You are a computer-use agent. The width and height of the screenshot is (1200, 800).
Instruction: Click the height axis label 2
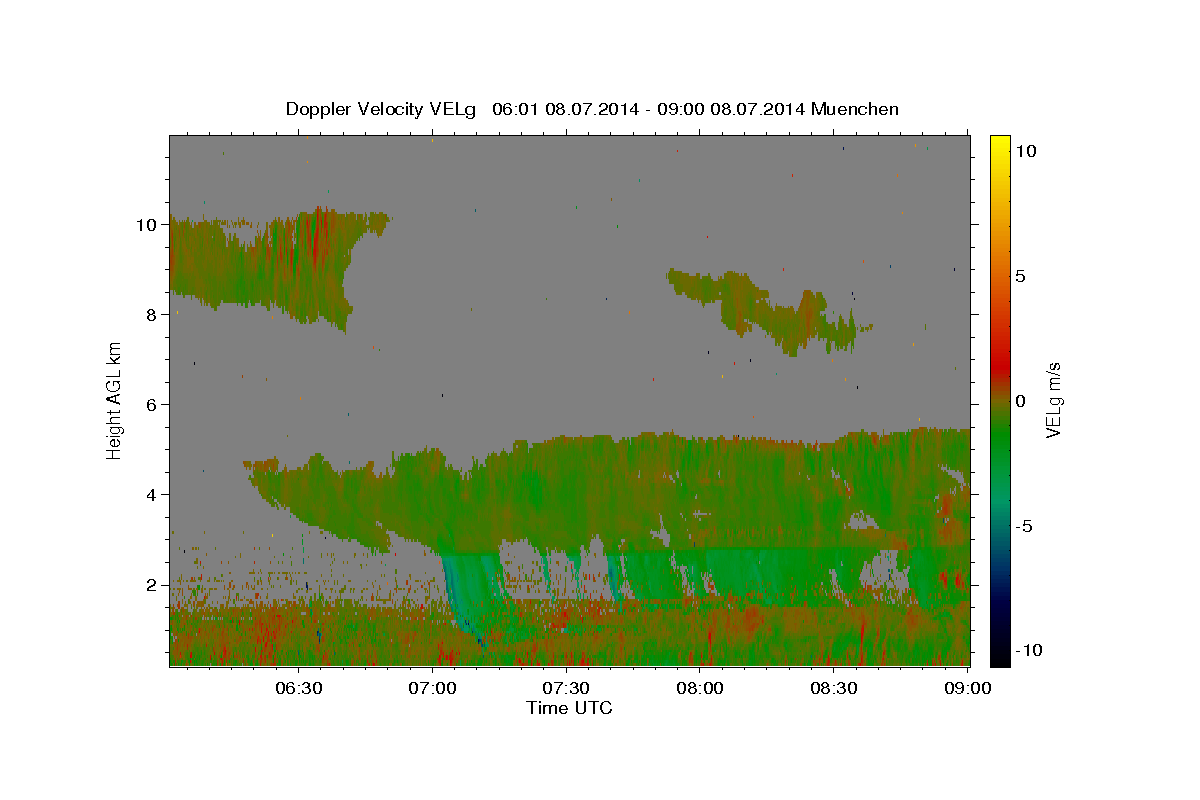coord(152,585)
